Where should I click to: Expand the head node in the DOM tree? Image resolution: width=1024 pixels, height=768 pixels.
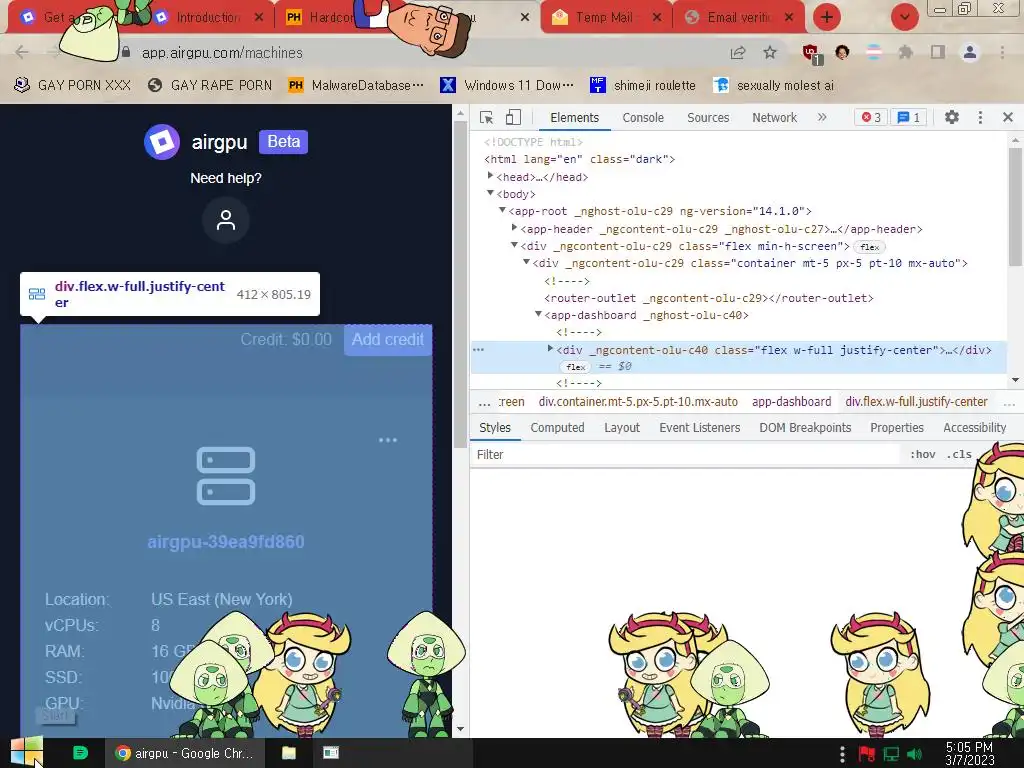[490, 176]
